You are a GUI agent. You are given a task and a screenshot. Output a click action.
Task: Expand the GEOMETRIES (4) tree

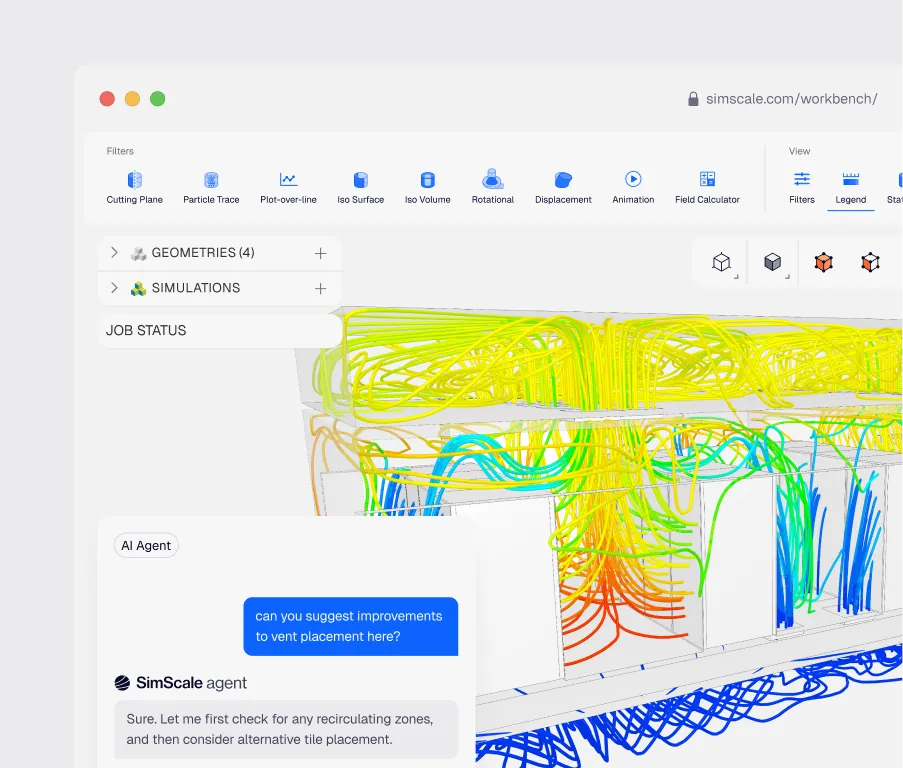click(x=114, y=253)
